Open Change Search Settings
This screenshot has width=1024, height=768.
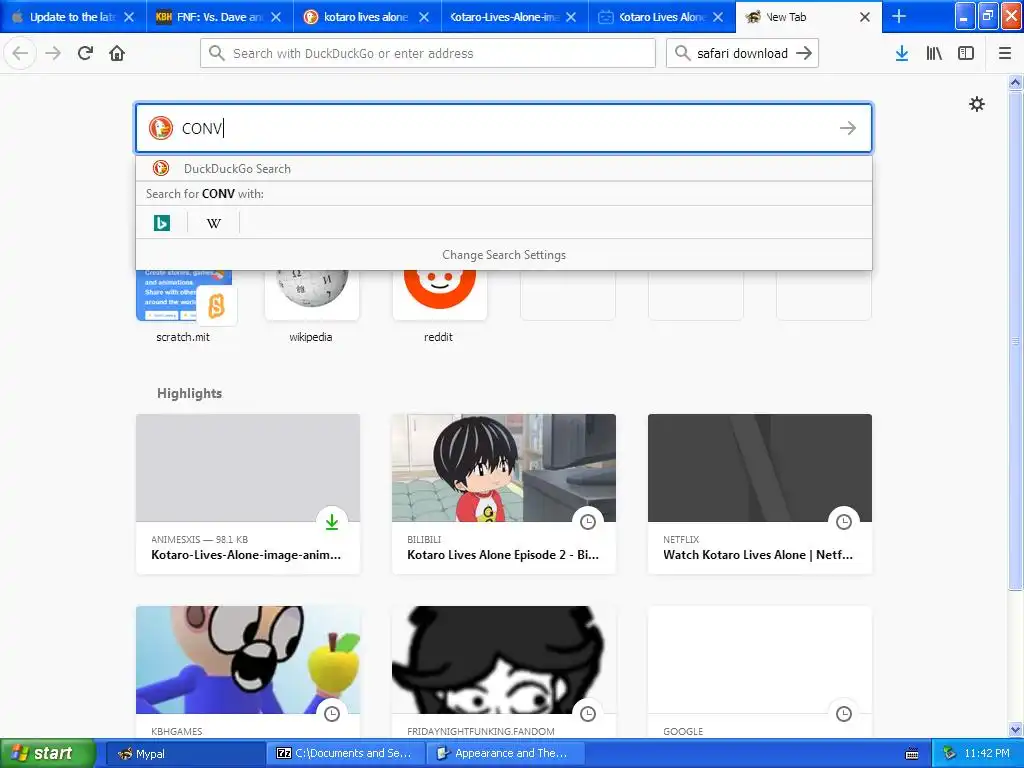(x=504, y=255)
